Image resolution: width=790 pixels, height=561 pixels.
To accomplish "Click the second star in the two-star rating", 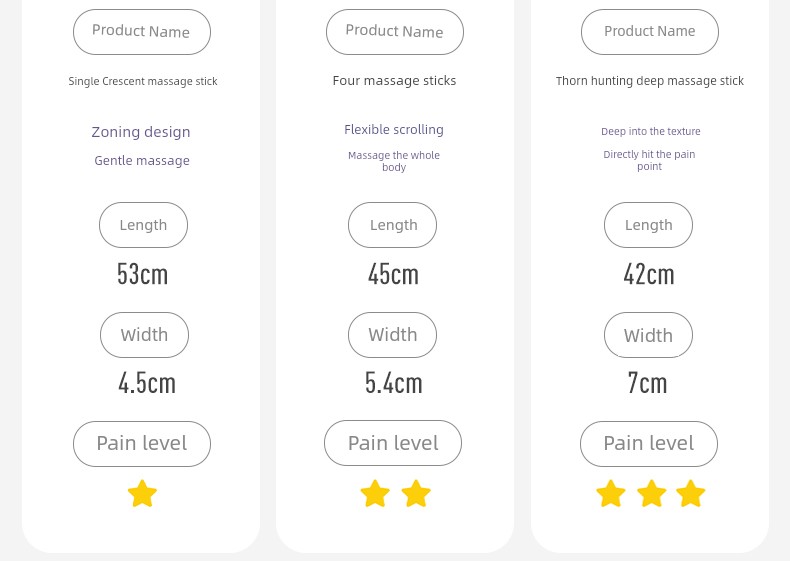I will (416, 493).
